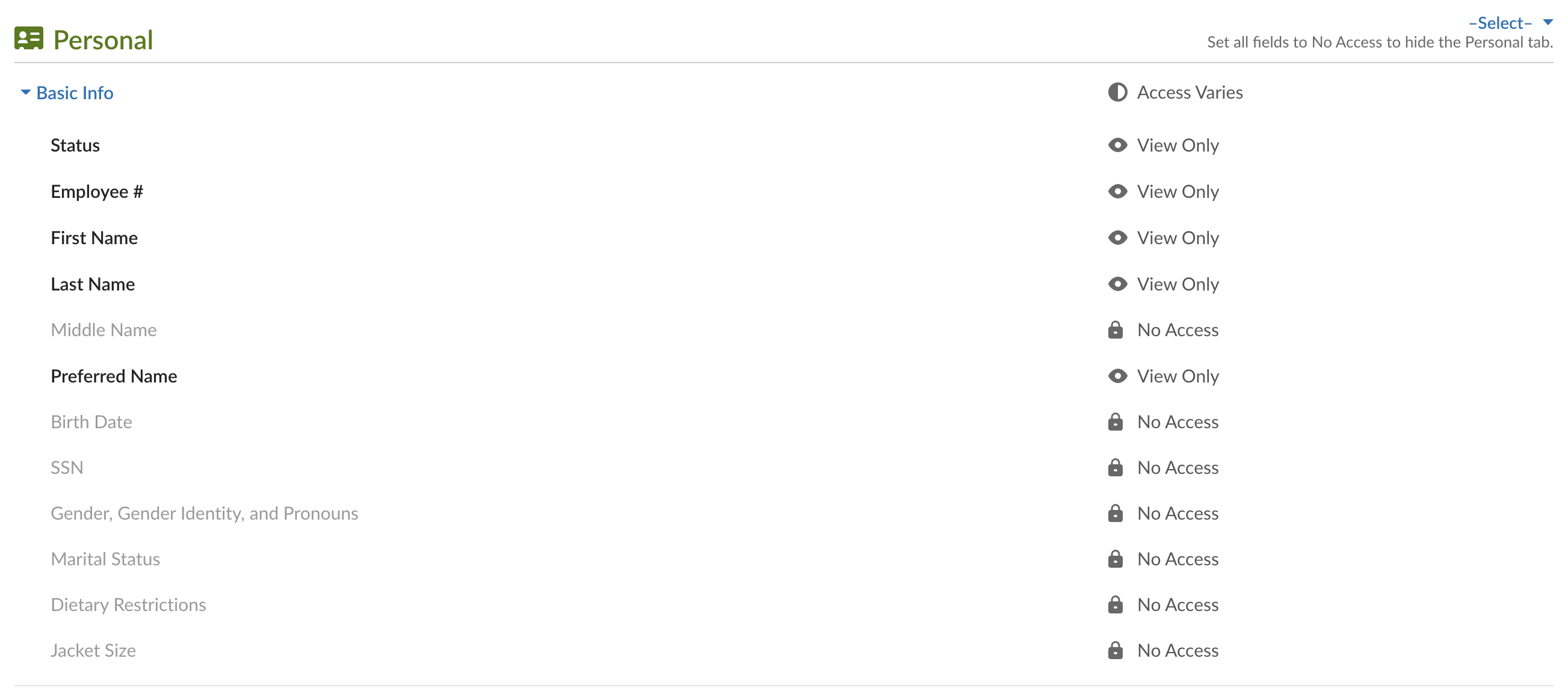Click the Jacket Size lock icon
The height and width of the screenshot is (688, 1568).
(x=1115, y=650)
